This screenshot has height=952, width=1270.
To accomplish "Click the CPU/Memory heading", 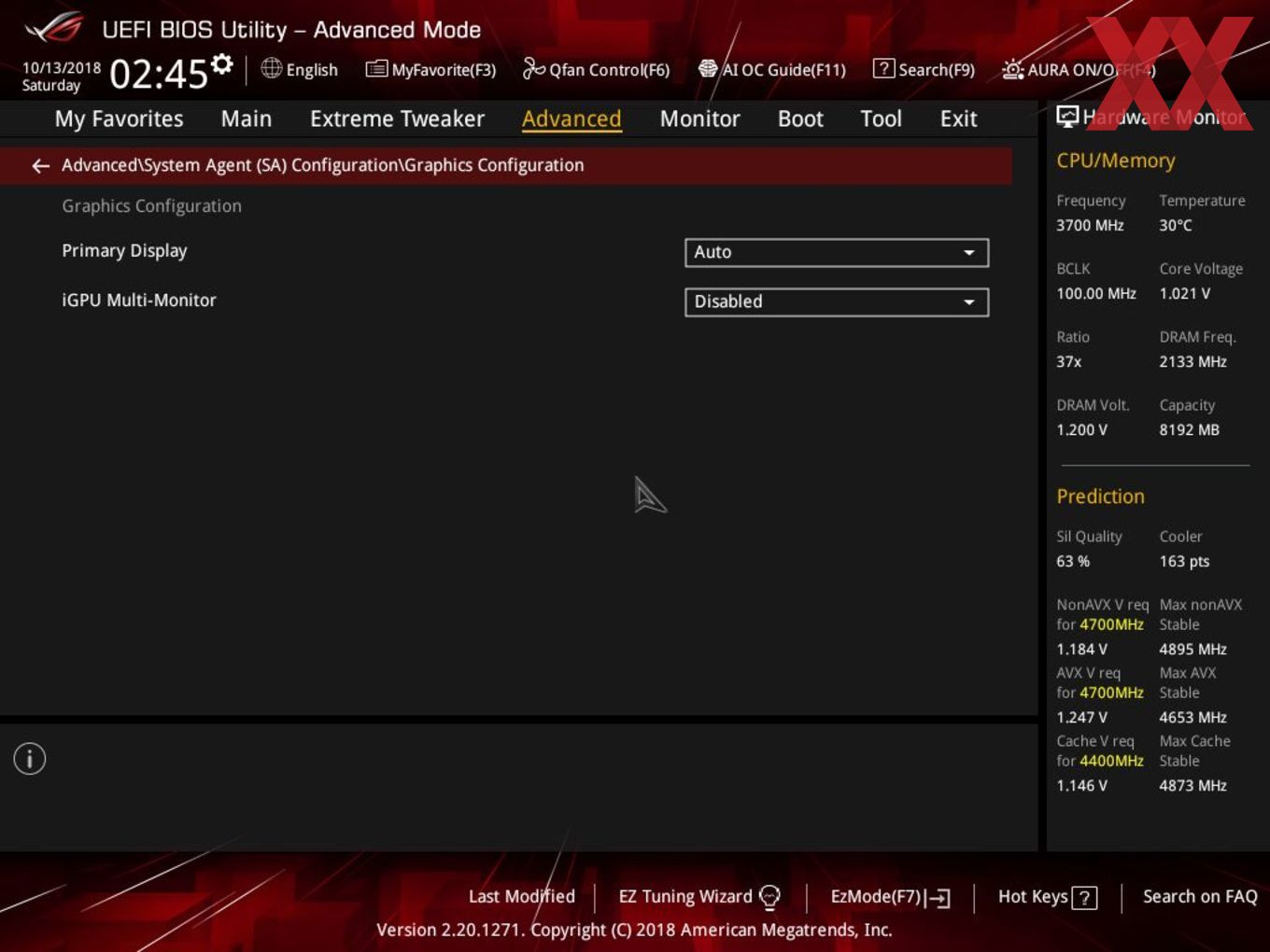I will point(1115,161).
